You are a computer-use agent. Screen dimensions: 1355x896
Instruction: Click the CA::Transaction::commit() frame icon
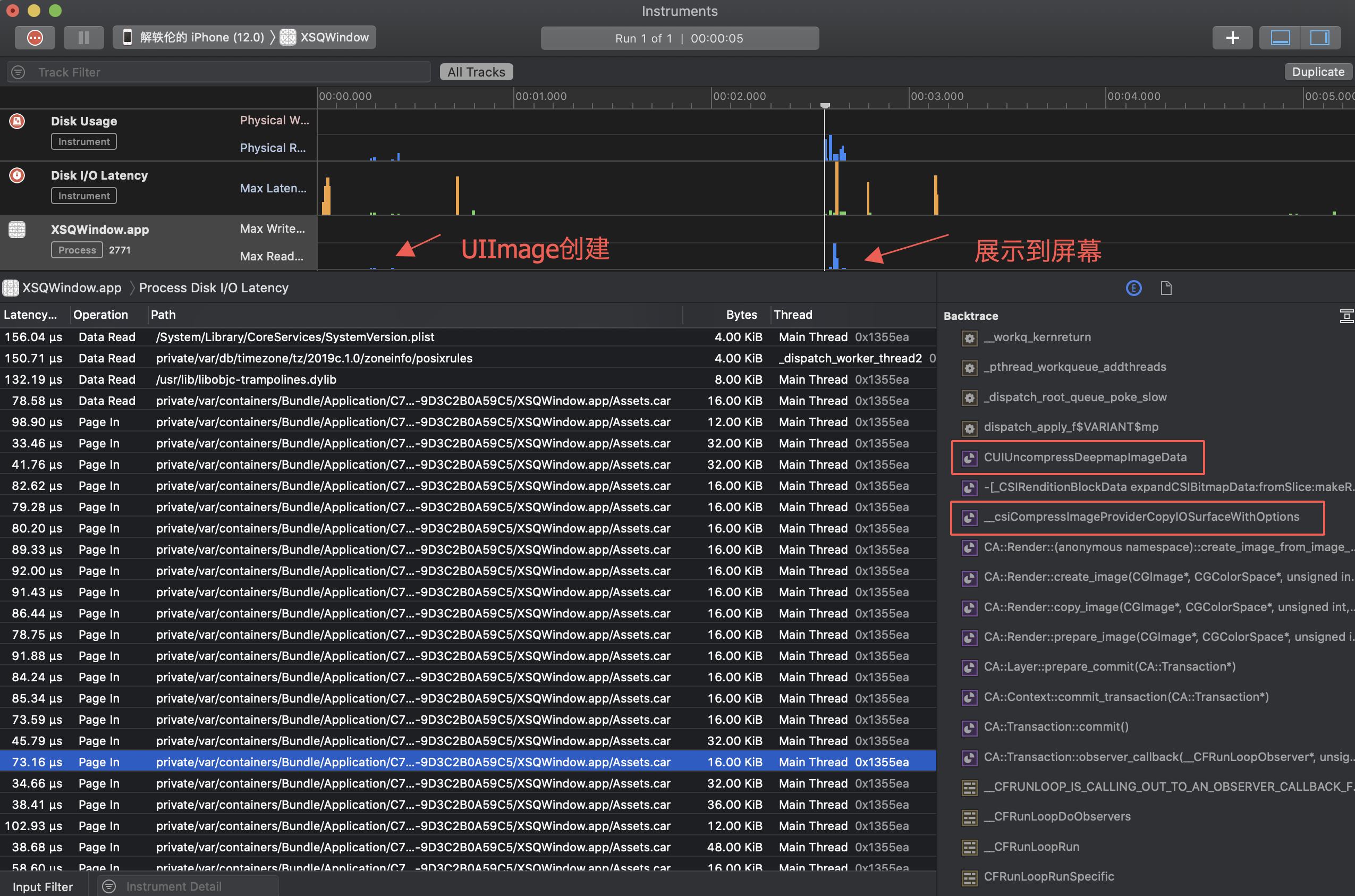pyautogui.click(x=969, y=728)
